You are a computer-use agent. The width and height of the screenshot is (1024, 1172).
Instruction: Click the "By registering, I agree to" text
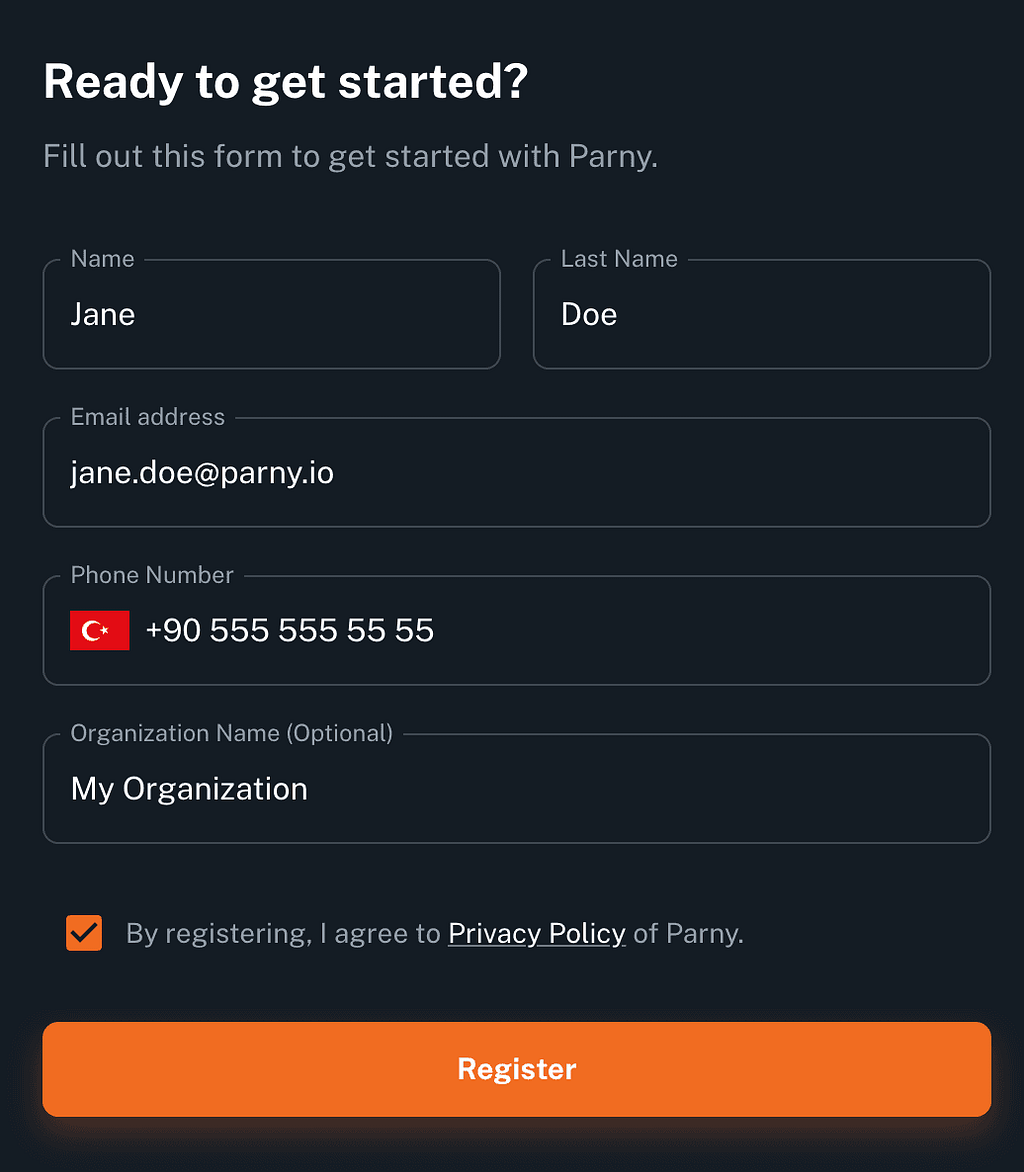pyautogui.click(x=283, y=934)
